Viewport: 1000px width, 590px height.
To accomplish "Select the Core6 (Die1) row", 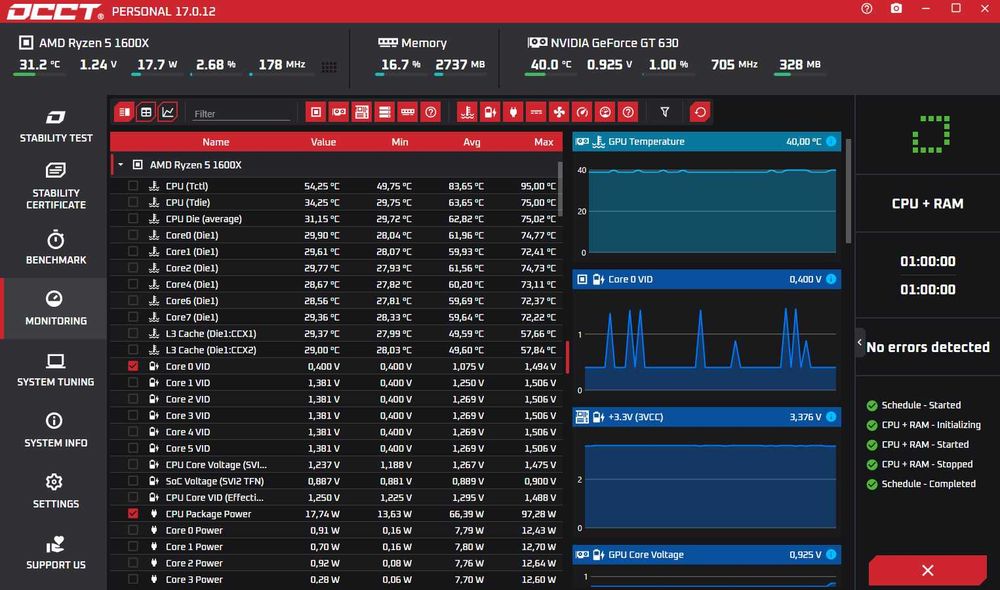I will (x=336, y=300).
